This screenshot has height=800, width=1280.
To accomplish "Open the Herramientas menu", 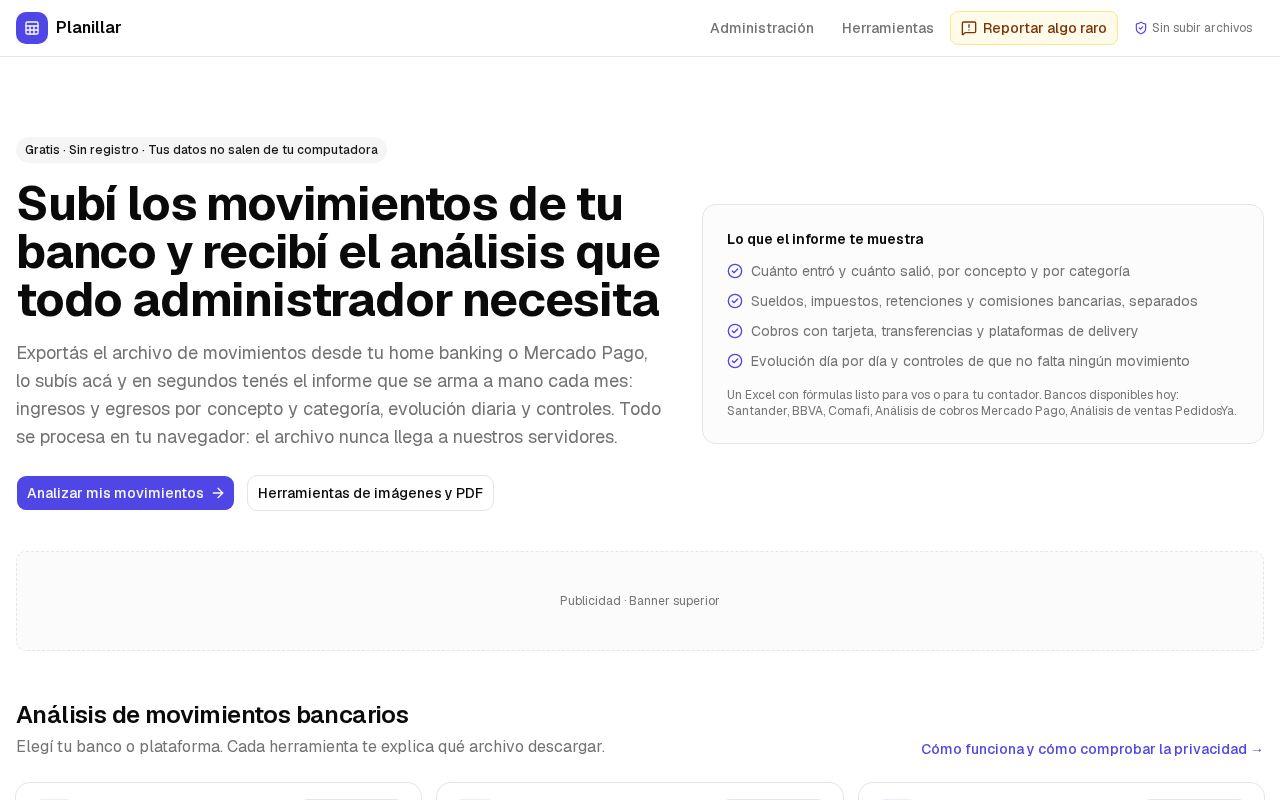I will 888,28.
